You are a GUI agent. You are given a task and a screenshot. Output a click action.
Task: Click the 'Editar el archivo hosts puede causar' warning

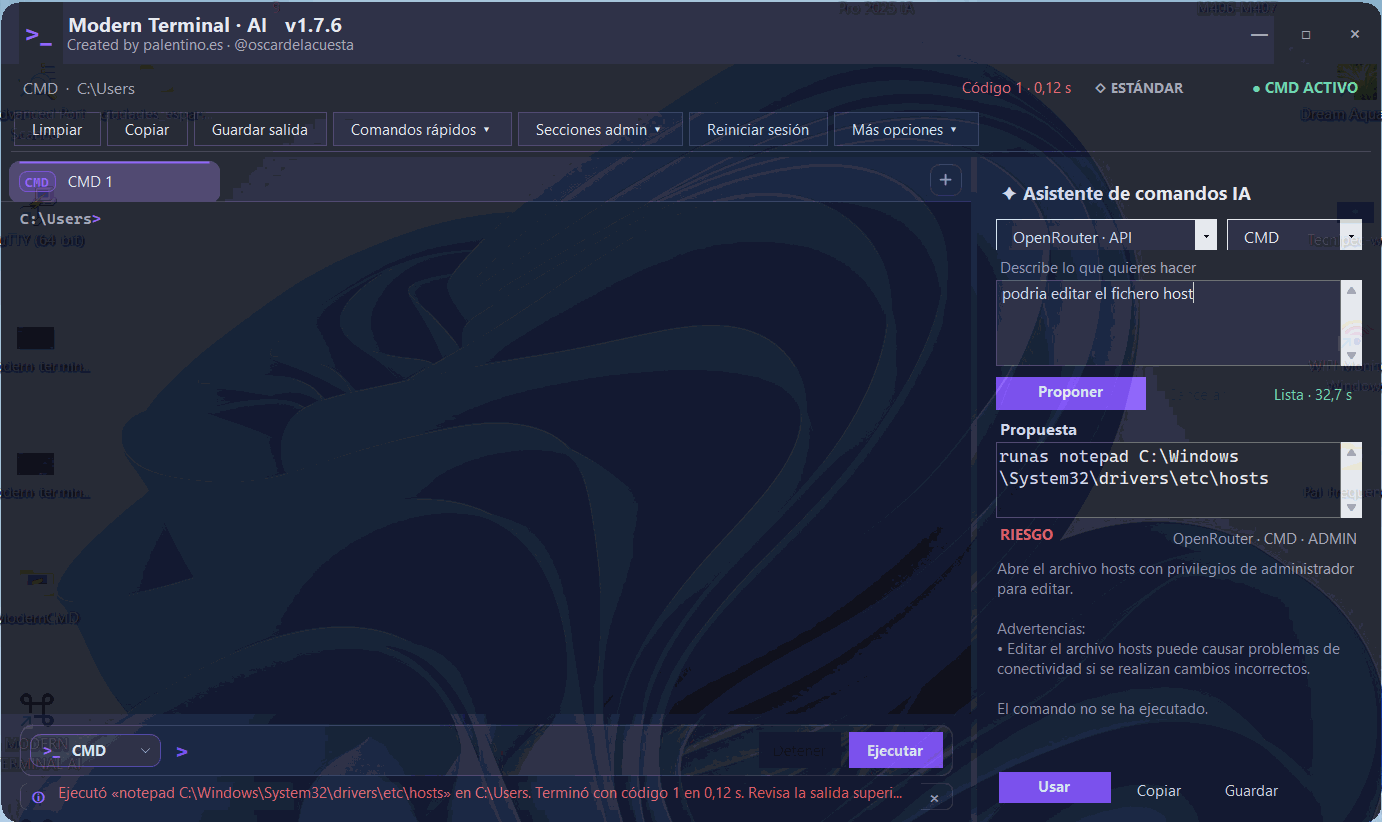tap(1168, 659)
